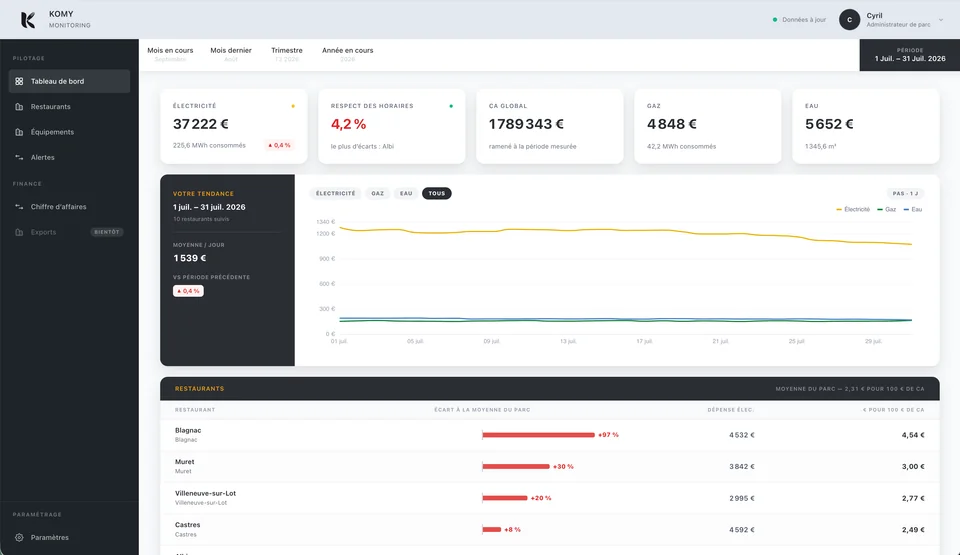Screen dimensions: 960x555
Task: Click the Gaz 4 848 € card
Action: [708, 126]
